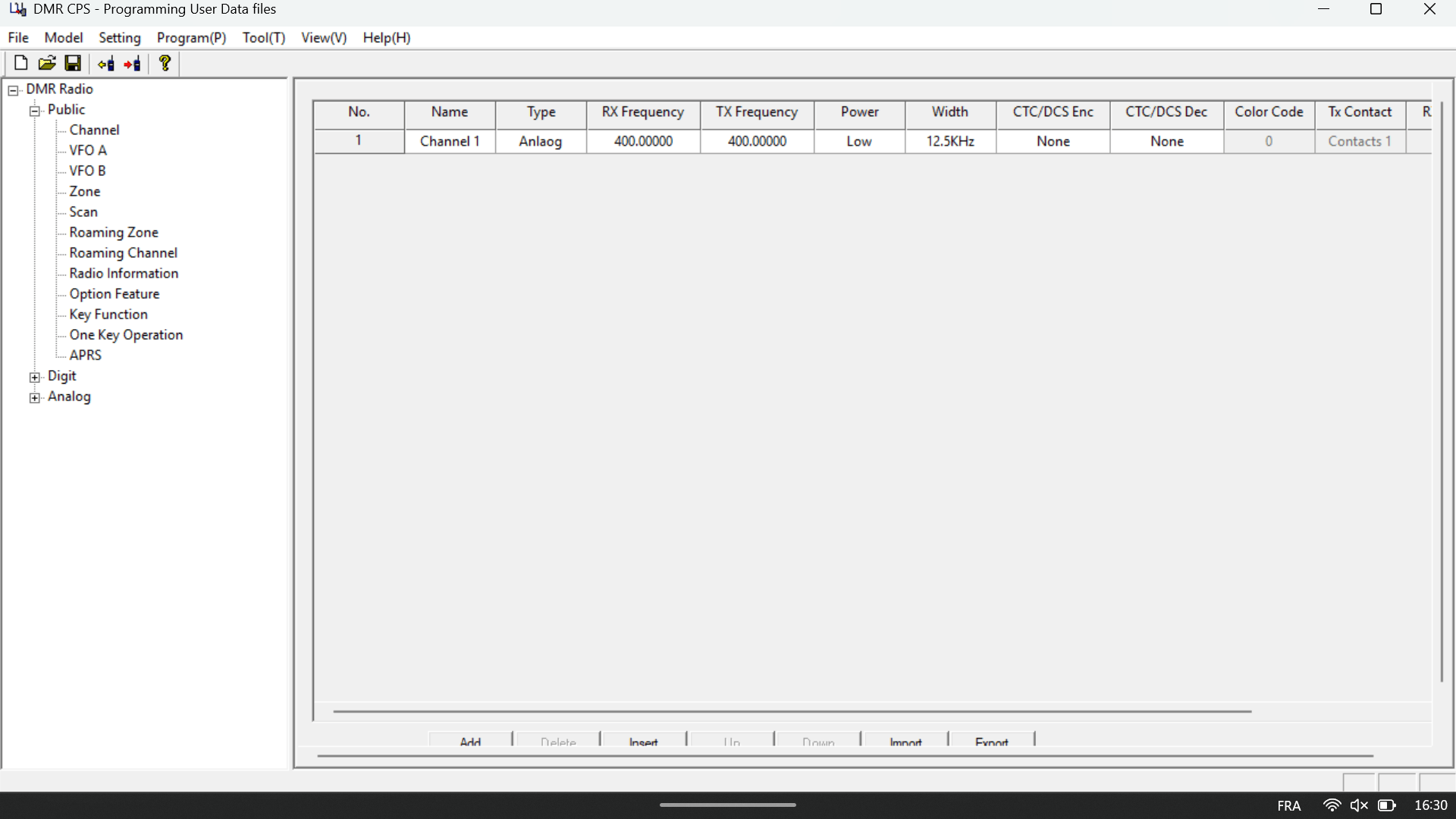This screenshot has height=819, width=1456.
Task: Click the muted volume tray icon
Action: coord(1358,805)
